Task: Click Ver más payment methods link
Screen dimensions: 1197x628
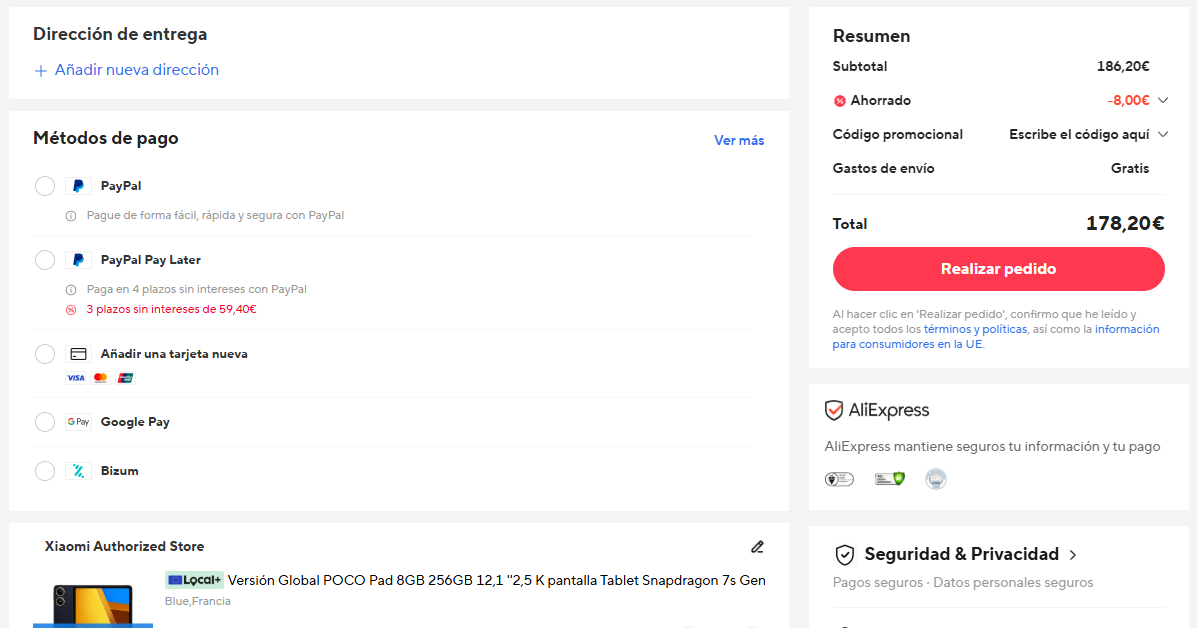Action: [x=739, y=141]
